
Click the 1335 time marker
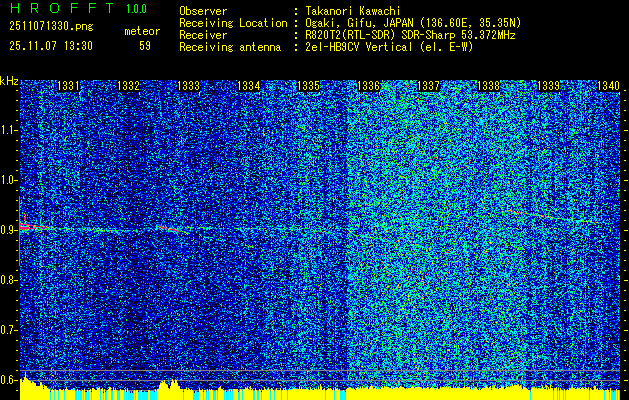point(308,86)
